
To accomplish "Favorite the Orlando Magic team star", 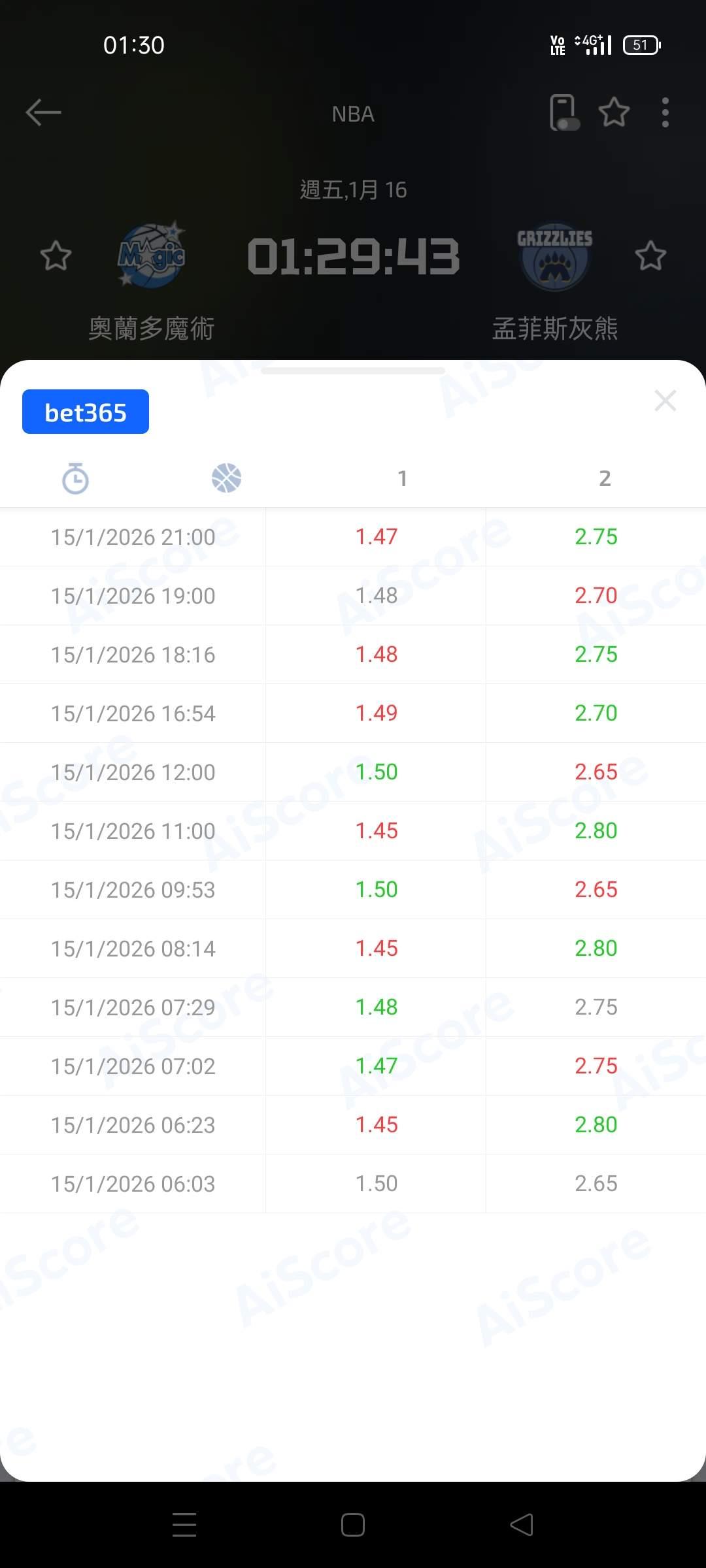I will (x=56, y=255).
